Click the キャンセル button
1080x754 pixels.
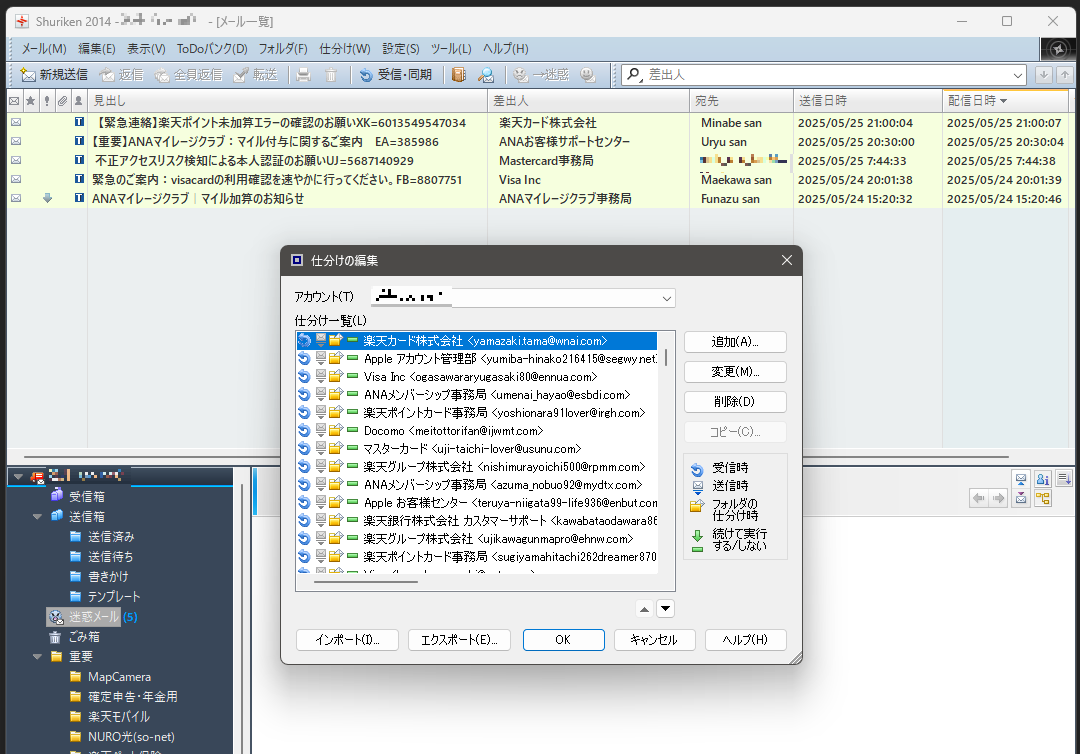654,640
